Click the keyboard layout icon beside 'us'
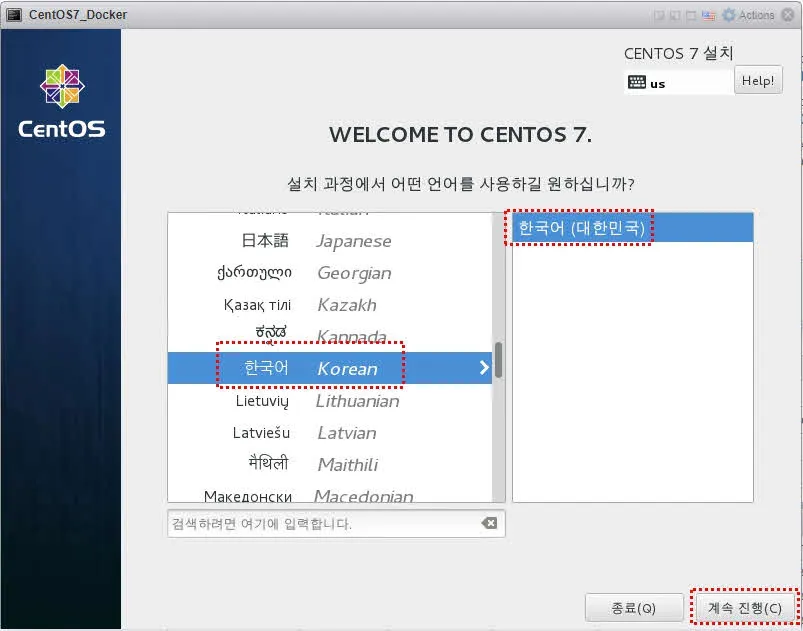Screen dimensions: 803x631 pos(637,83)
